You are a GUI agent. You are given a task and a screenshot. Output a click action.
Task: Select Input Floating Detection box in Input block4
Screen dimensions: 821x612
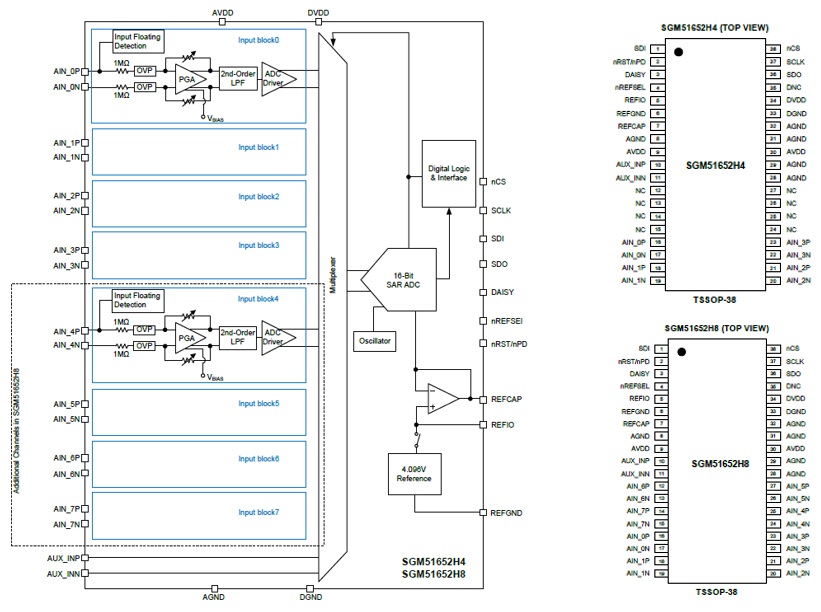tap(138, 300)
